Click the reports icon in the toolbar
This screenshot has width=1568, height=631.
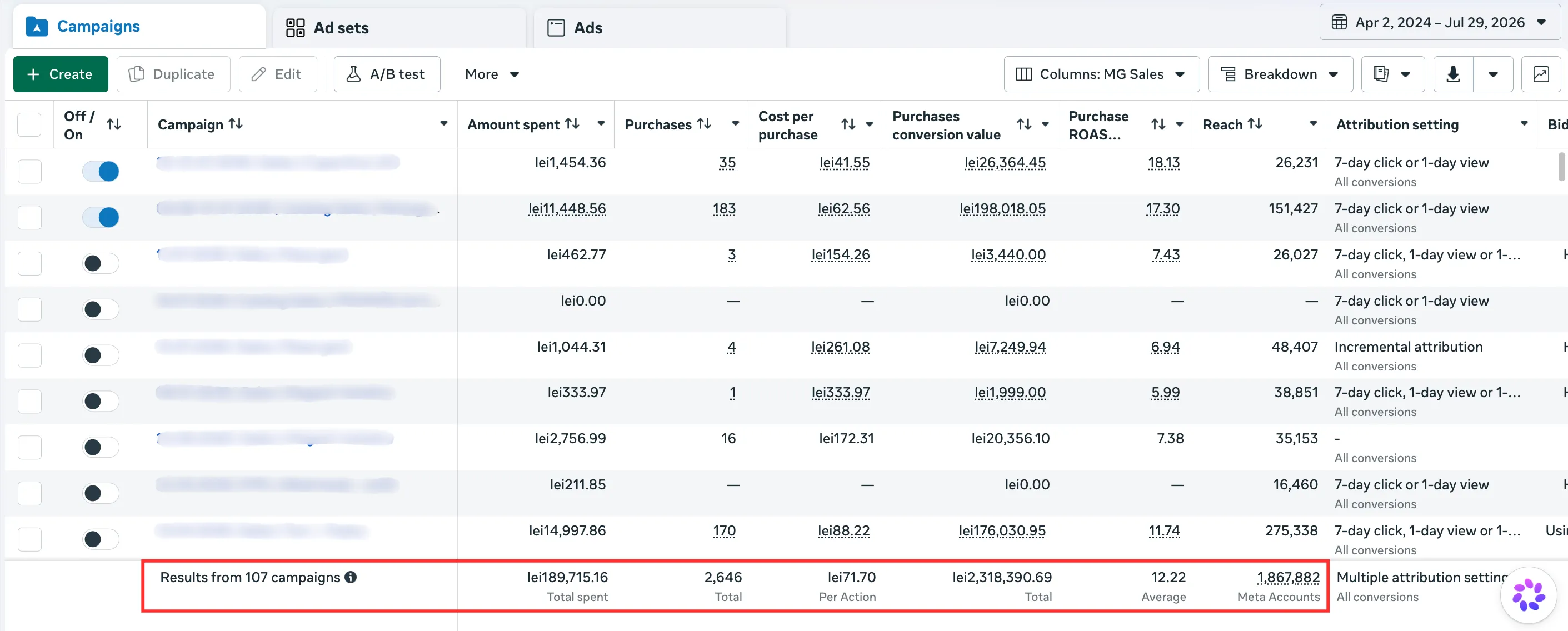(x=1392, y=74)
